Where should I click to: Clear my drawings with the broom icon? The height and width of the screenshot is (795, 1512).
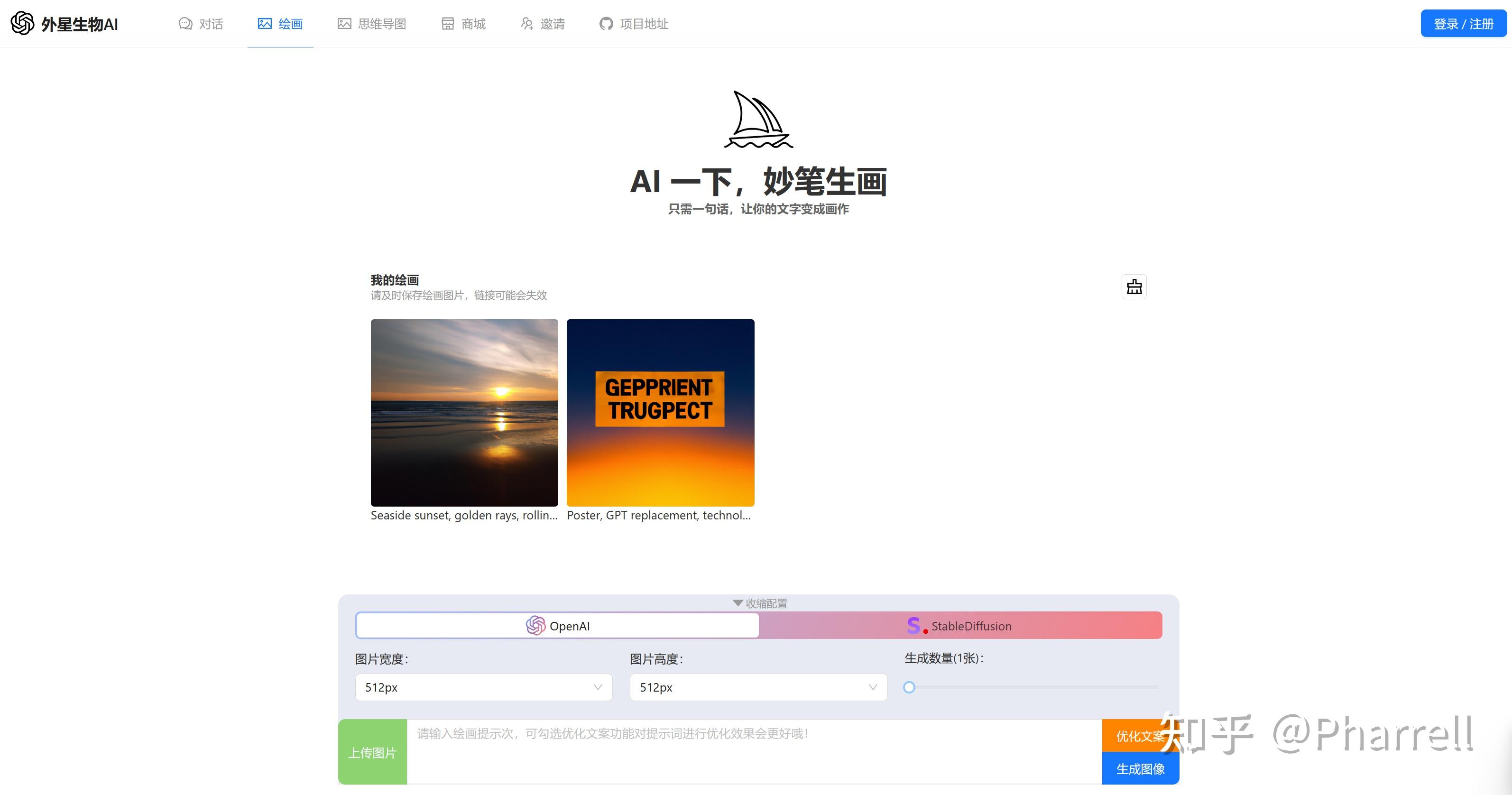[x=1134, y=287]
